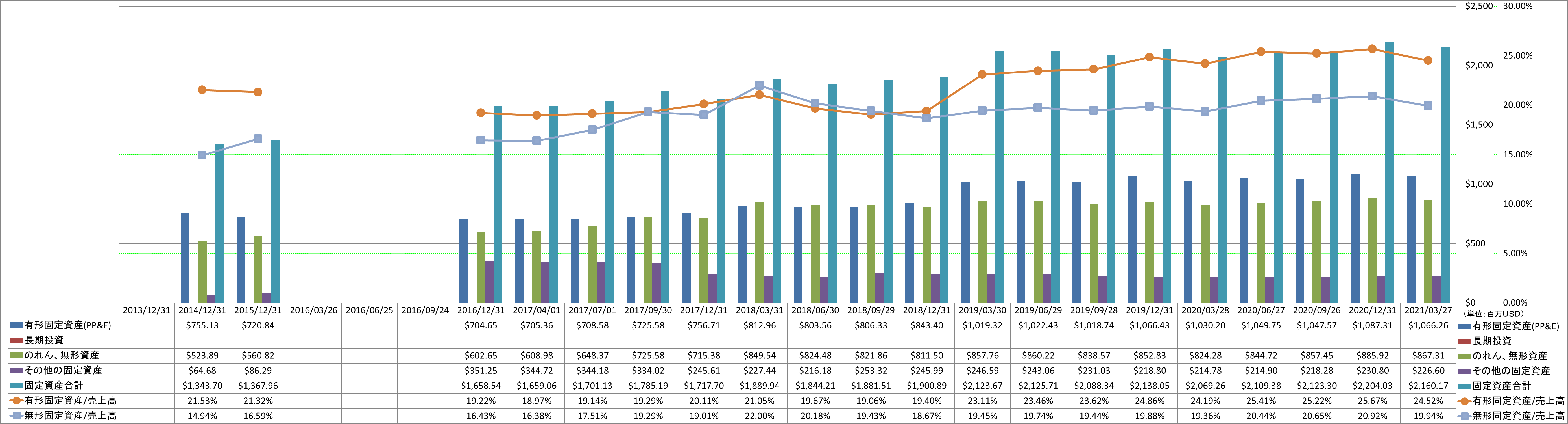The width and height of the screenshot is (1568, 424).
Task: Click the (単位:百万USD) unit note
Action: tap(1493, 314)
